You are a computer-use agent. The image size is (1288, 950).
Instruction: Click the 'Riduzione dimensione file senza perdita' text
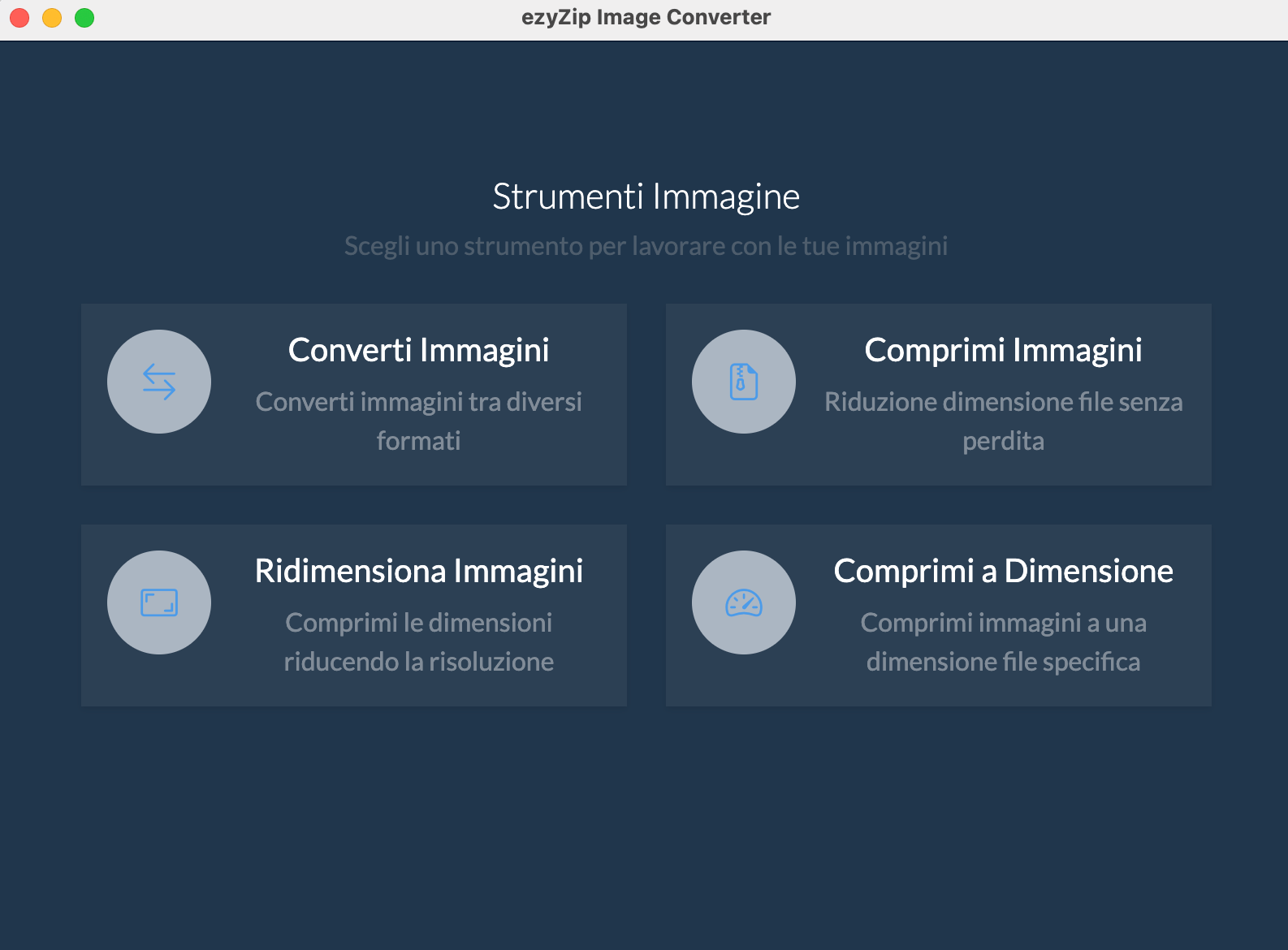click(1003, 421)
